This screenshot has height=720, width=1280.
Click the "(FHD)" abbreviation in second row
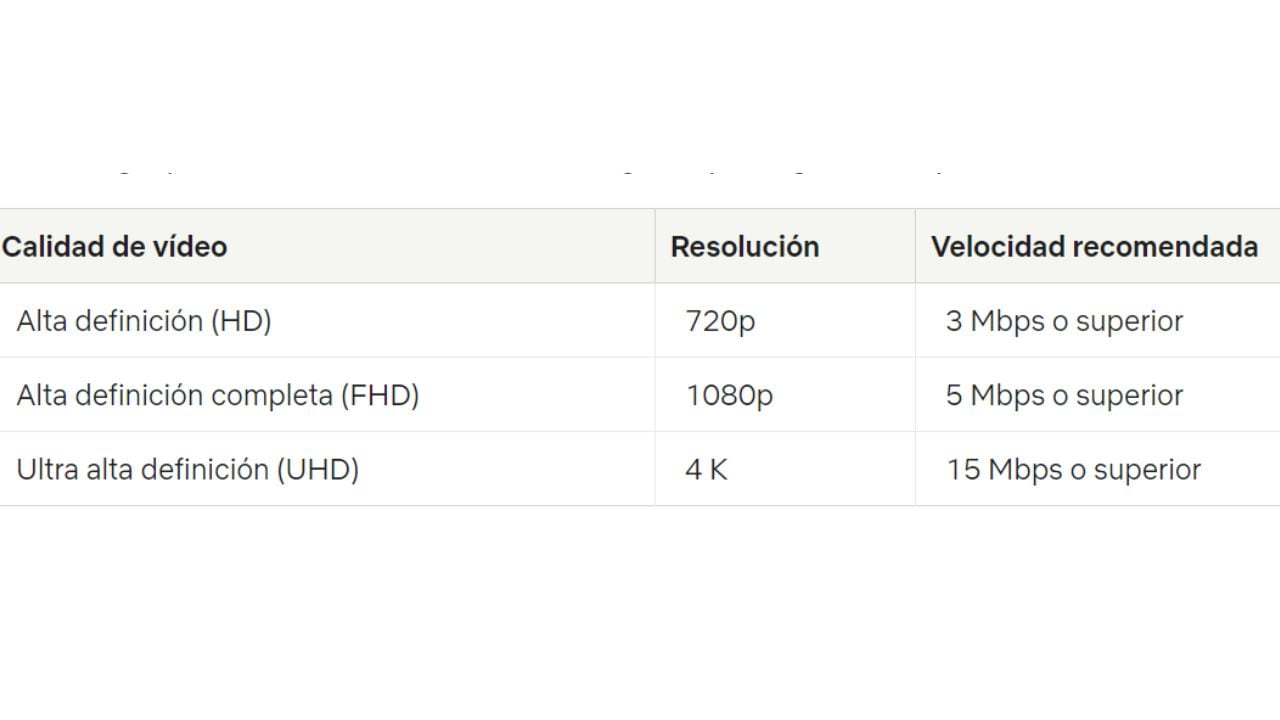(x=380, y=395)
